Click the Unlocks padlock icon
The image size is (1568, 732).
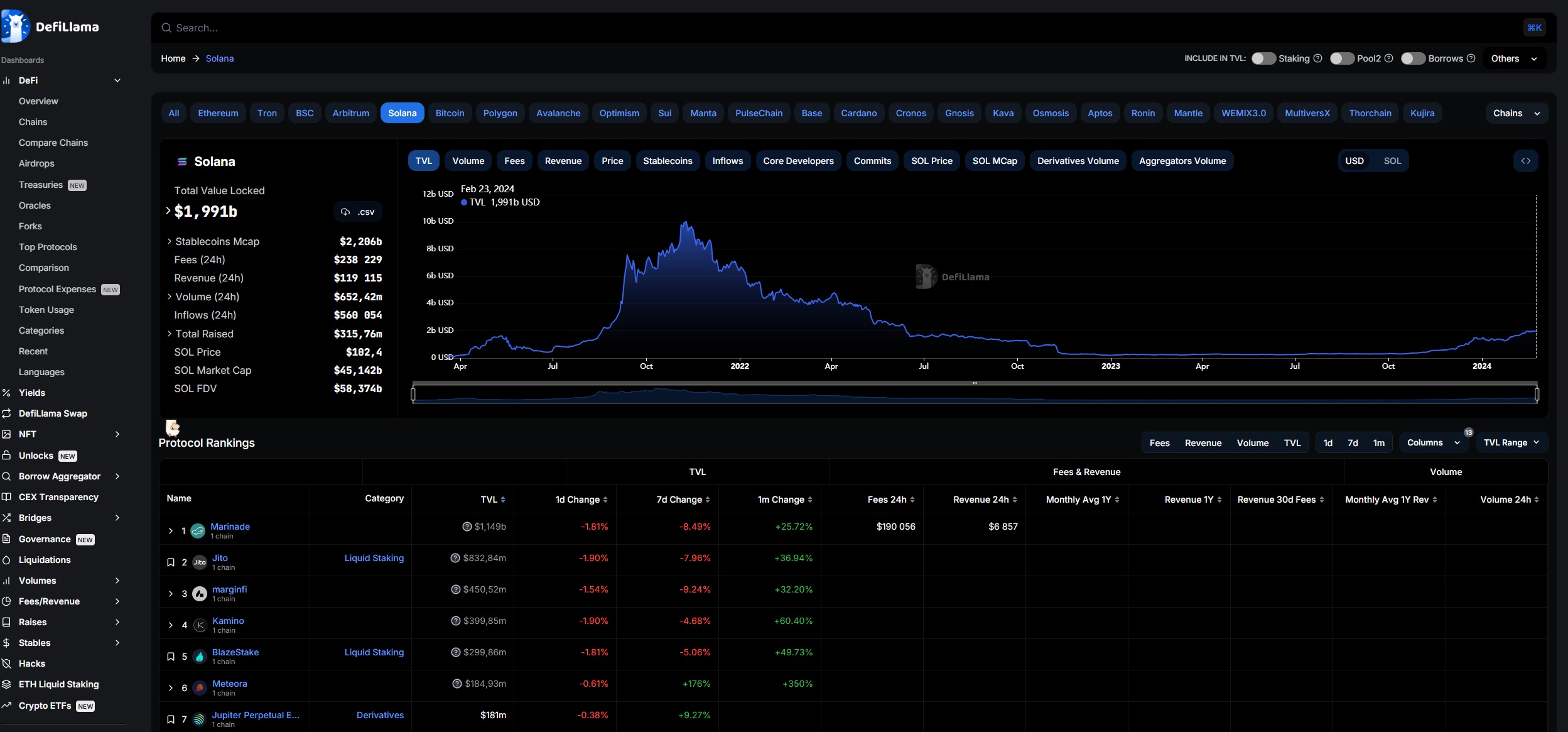6,455
